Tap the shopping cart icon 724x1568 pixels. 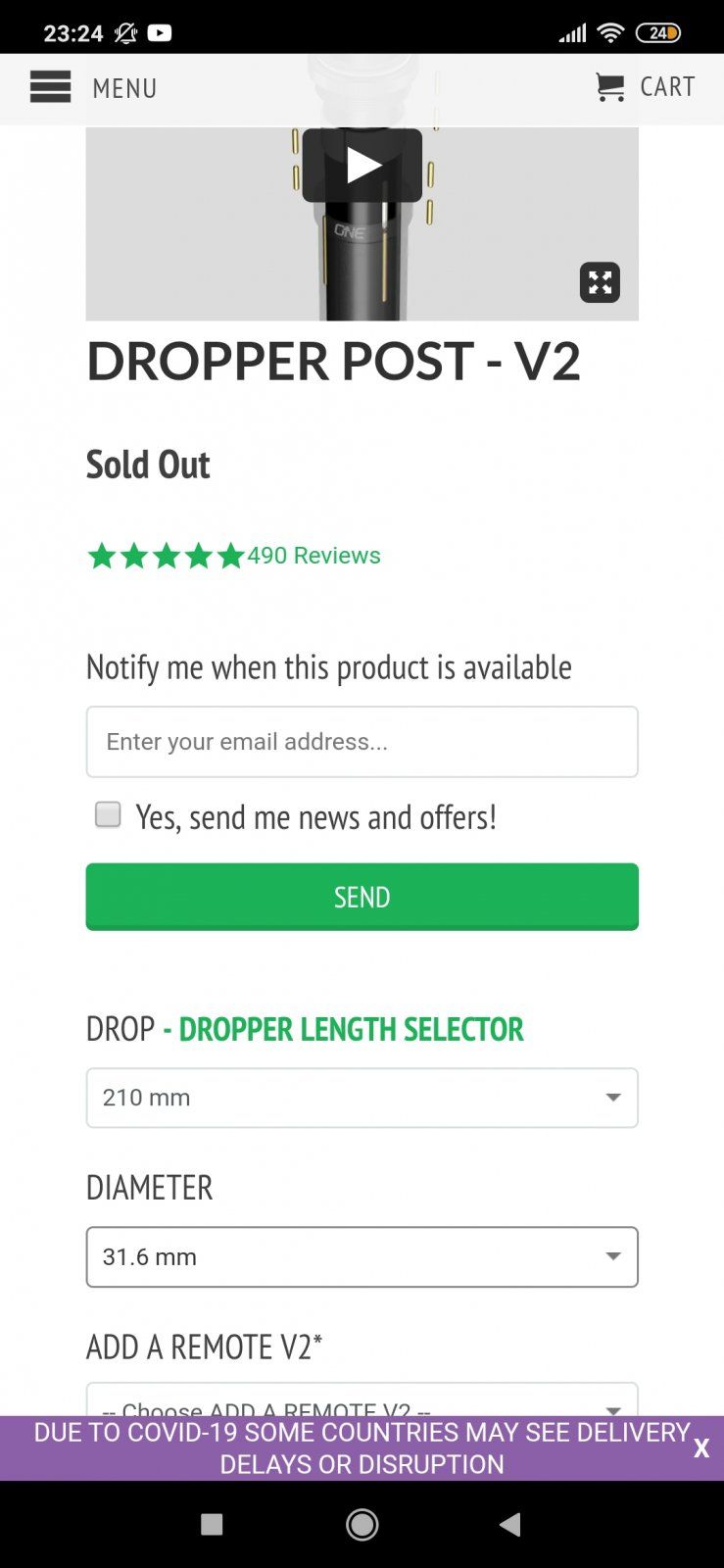tap(609, 88)
